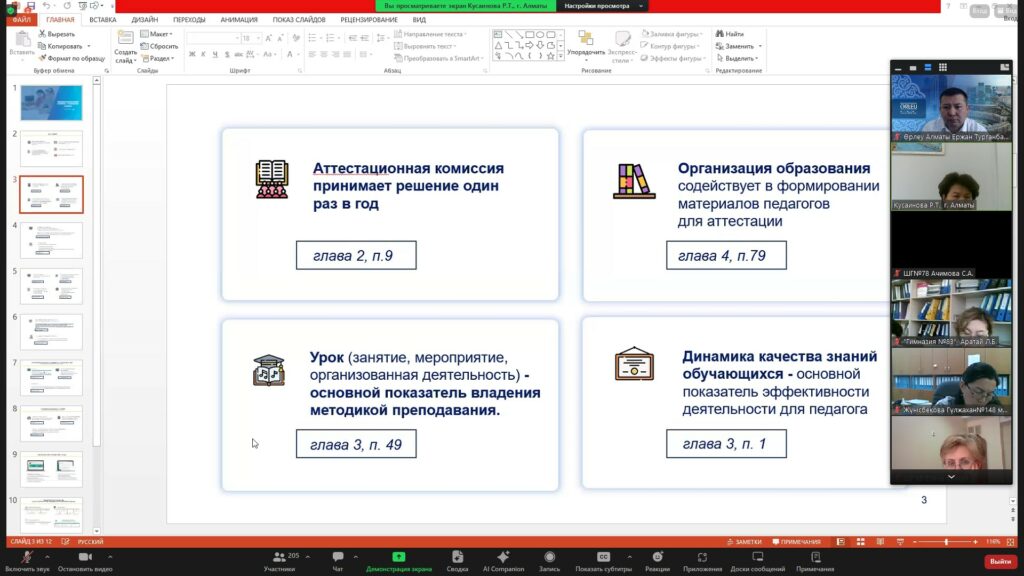Click the Сводка summary icon
The width and height of the screenshot is (1024, 576).
coord(457,557)
